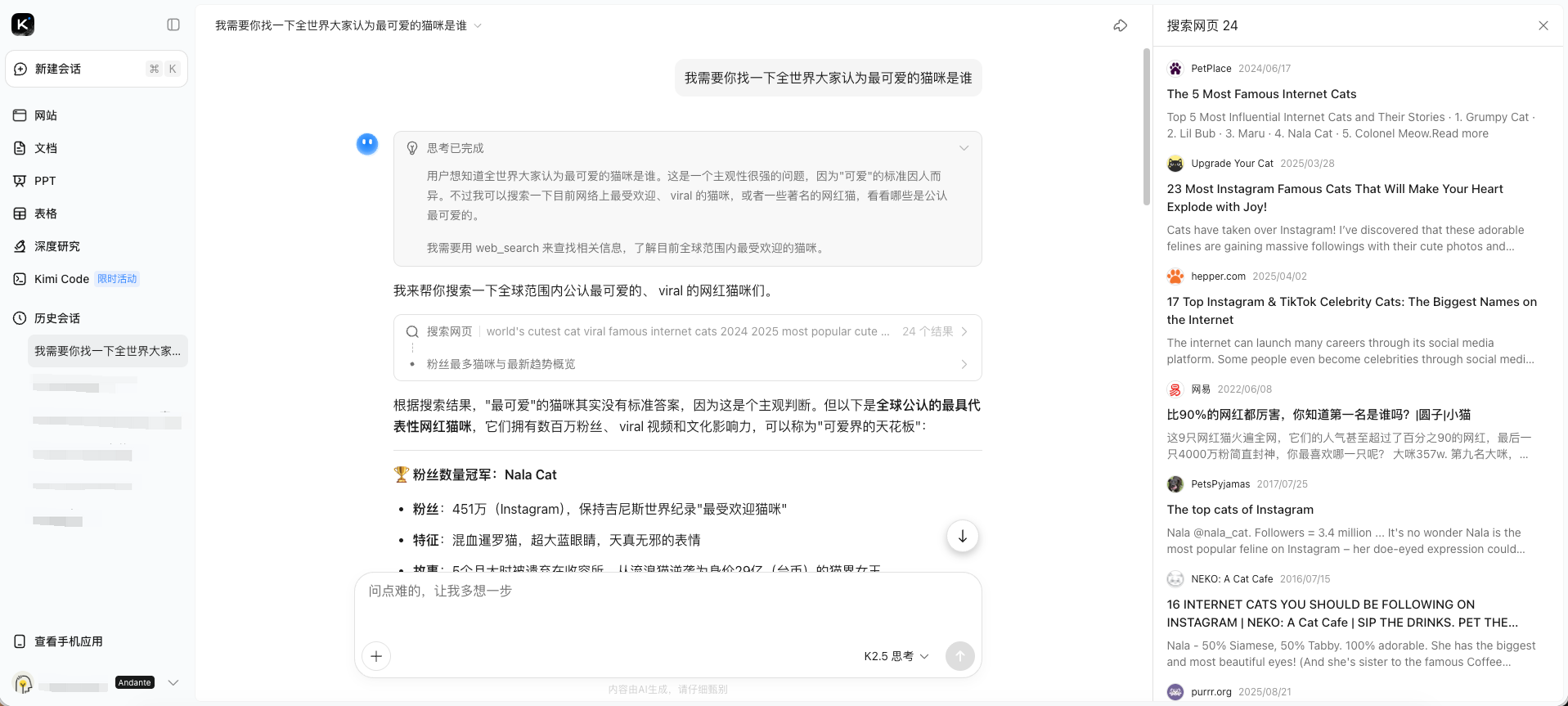
Task: Click the 网站 browser icon
Action: [x=20, y=115]
